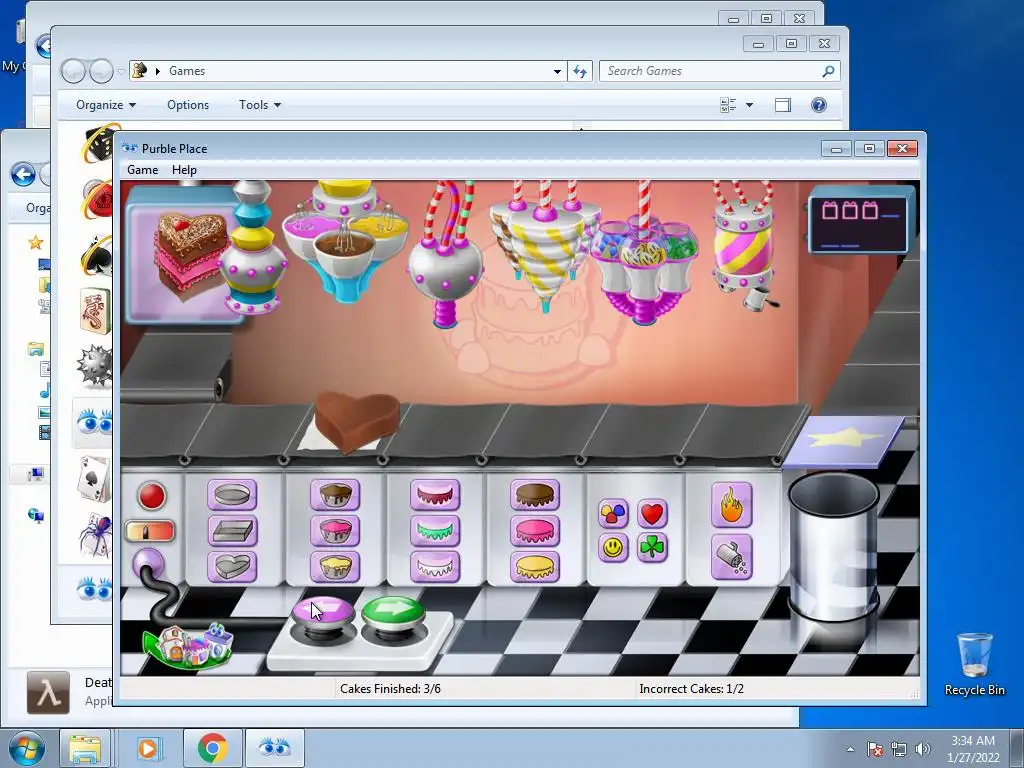Toggle the orange conveyor switch
This screenshot has height=768, width=1024.
(150, 531)
